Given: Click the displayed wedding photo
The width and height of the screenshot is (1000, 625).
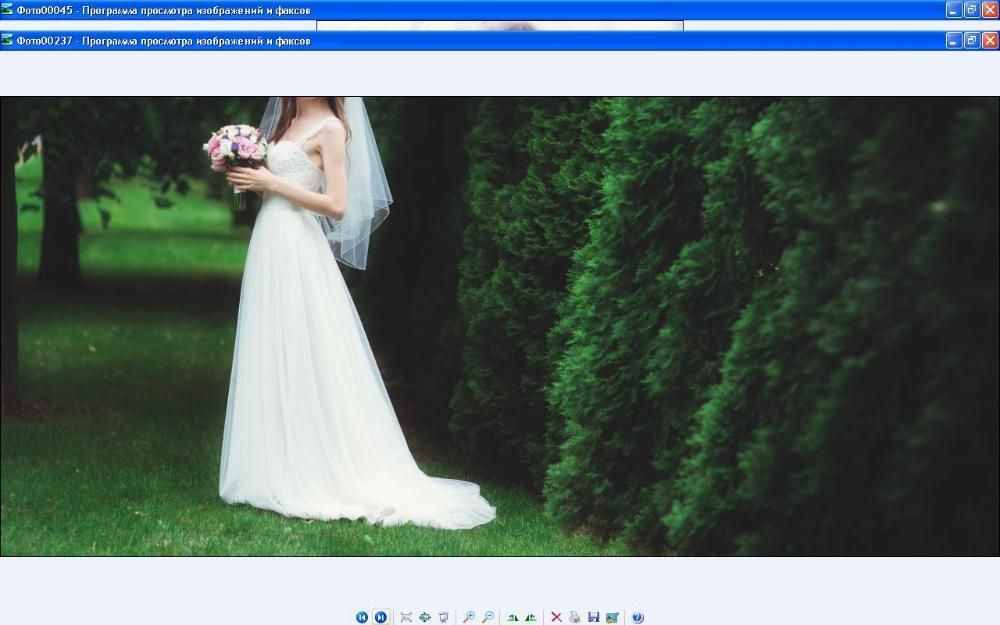Looking at the screenshot, I should [500, 327].
